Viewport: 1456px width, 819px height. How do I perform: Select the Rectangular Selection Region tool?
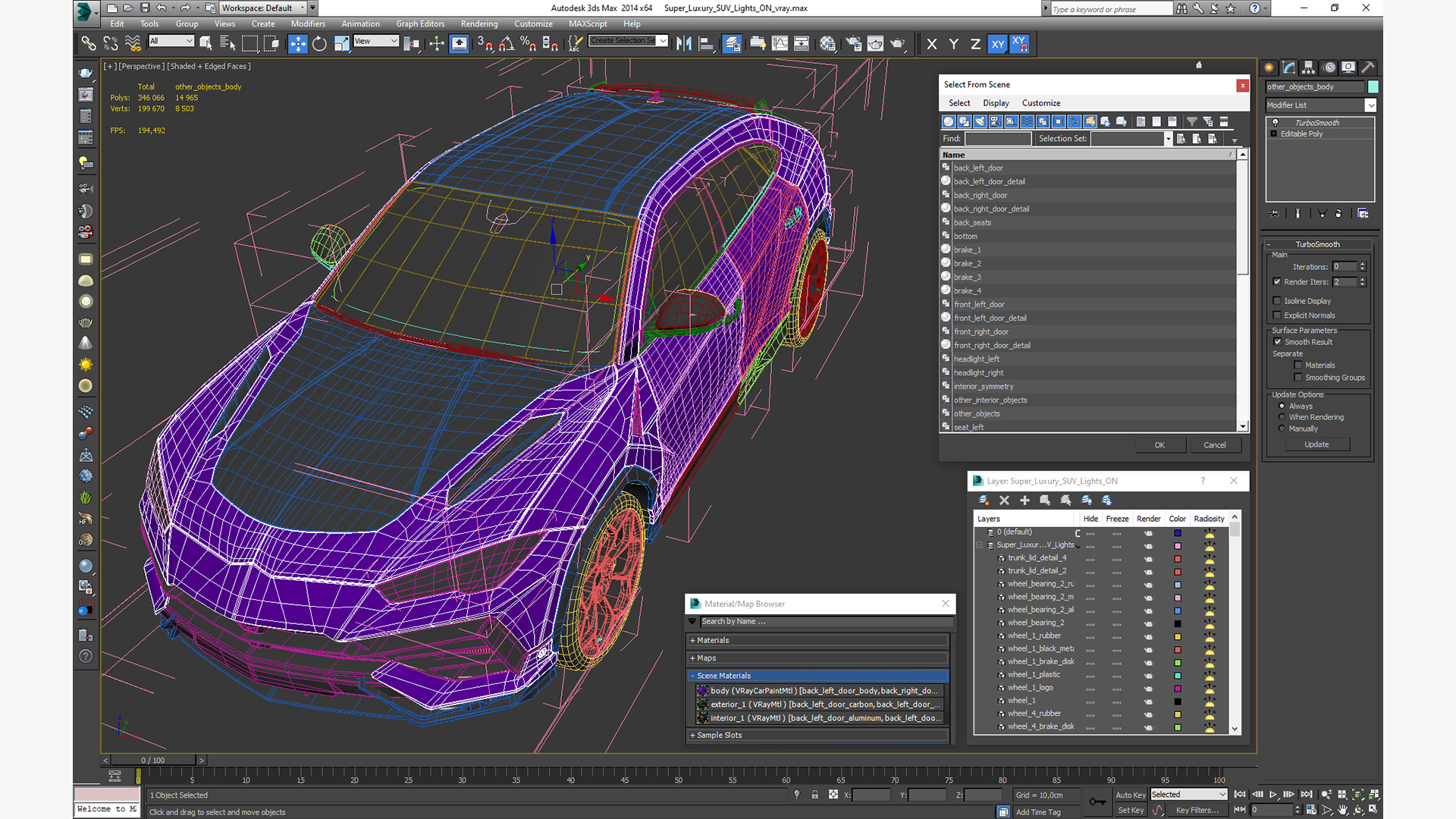point(249,44)
